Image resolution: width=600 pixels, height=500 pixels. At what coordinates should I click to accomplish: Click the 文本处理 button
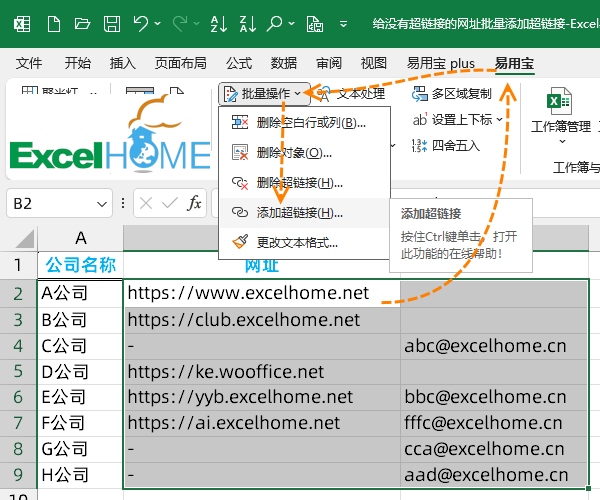[x=352, y=94]
